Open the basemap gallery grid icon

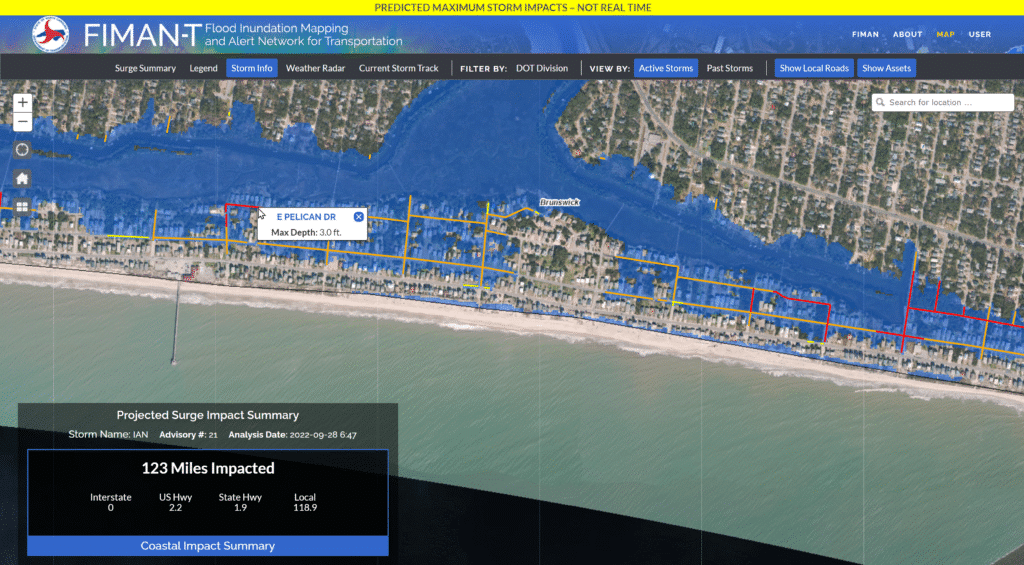[22, 206]
